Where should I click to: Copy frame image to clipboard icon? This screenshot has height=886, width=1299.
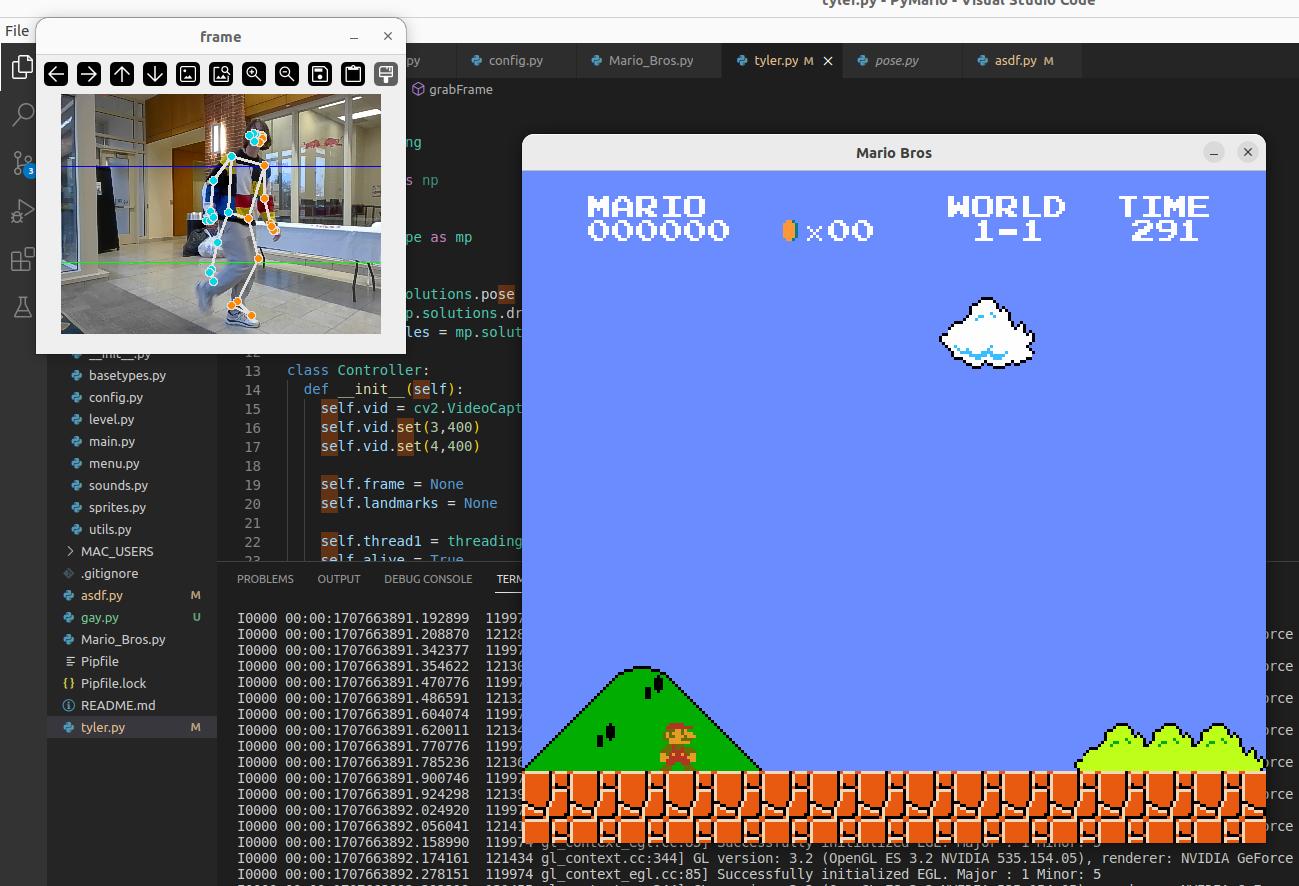(x=353, y=73)
